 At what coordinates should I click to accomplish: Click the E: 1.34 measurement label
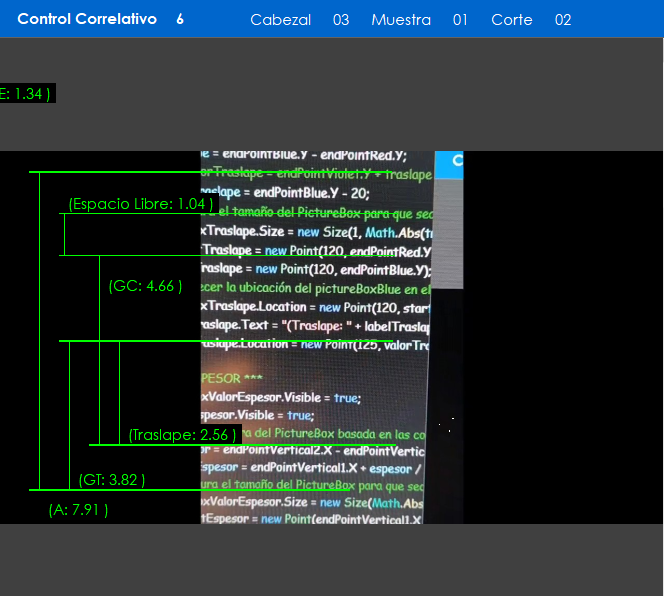pyautogui.click(x=25, y=94)
